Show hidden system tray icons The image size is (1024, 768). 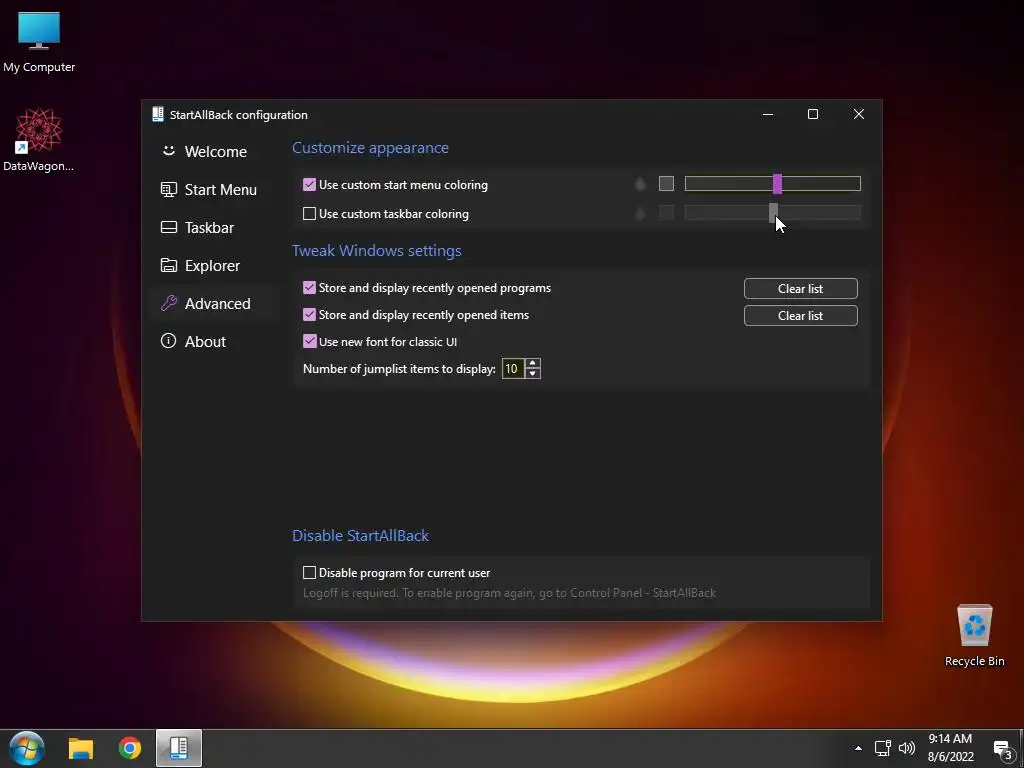click(858, 748)
